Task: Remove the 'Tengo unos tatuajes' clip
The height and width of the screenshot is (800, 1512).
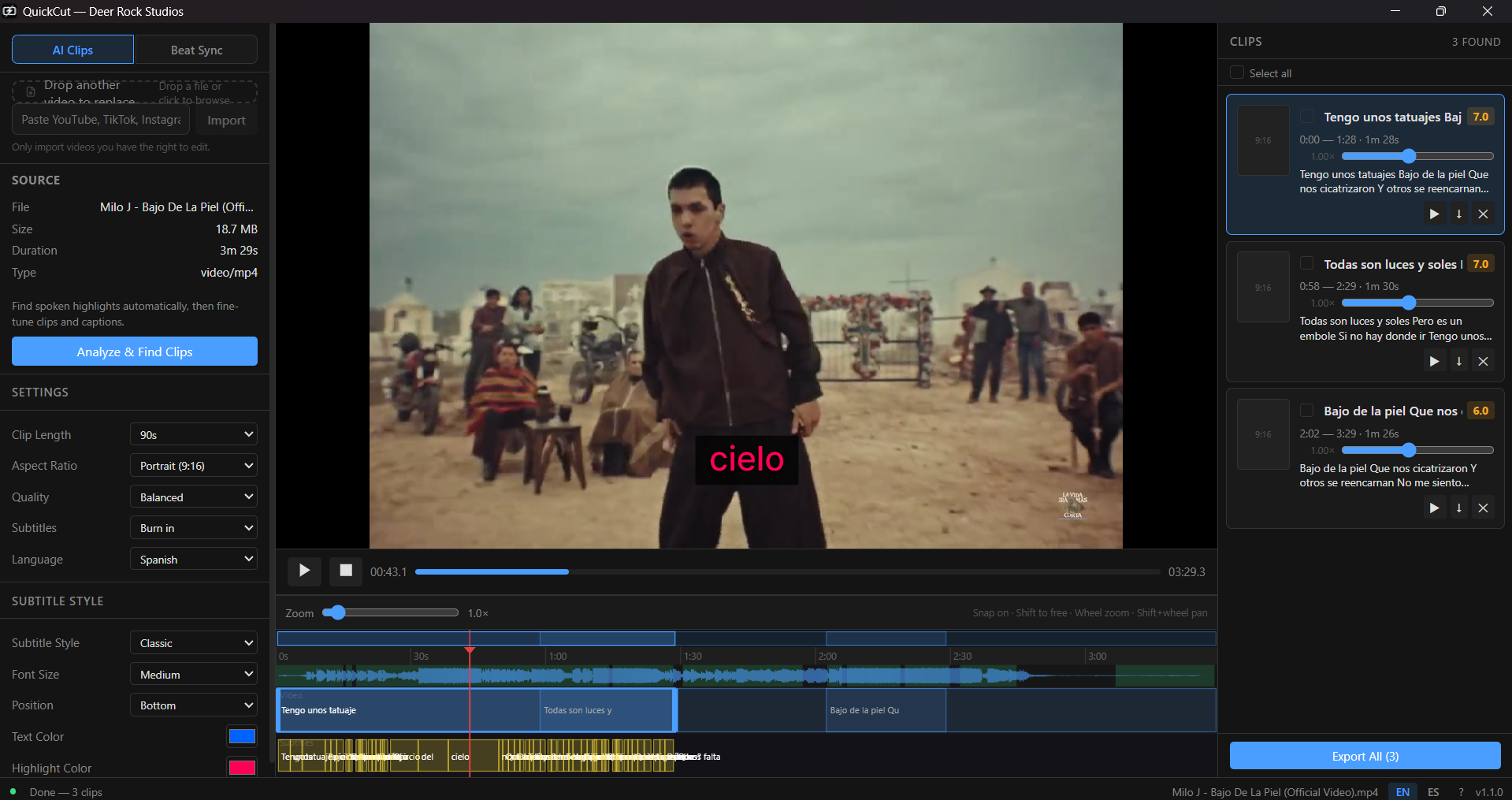Action: (x=1483, y=214)
